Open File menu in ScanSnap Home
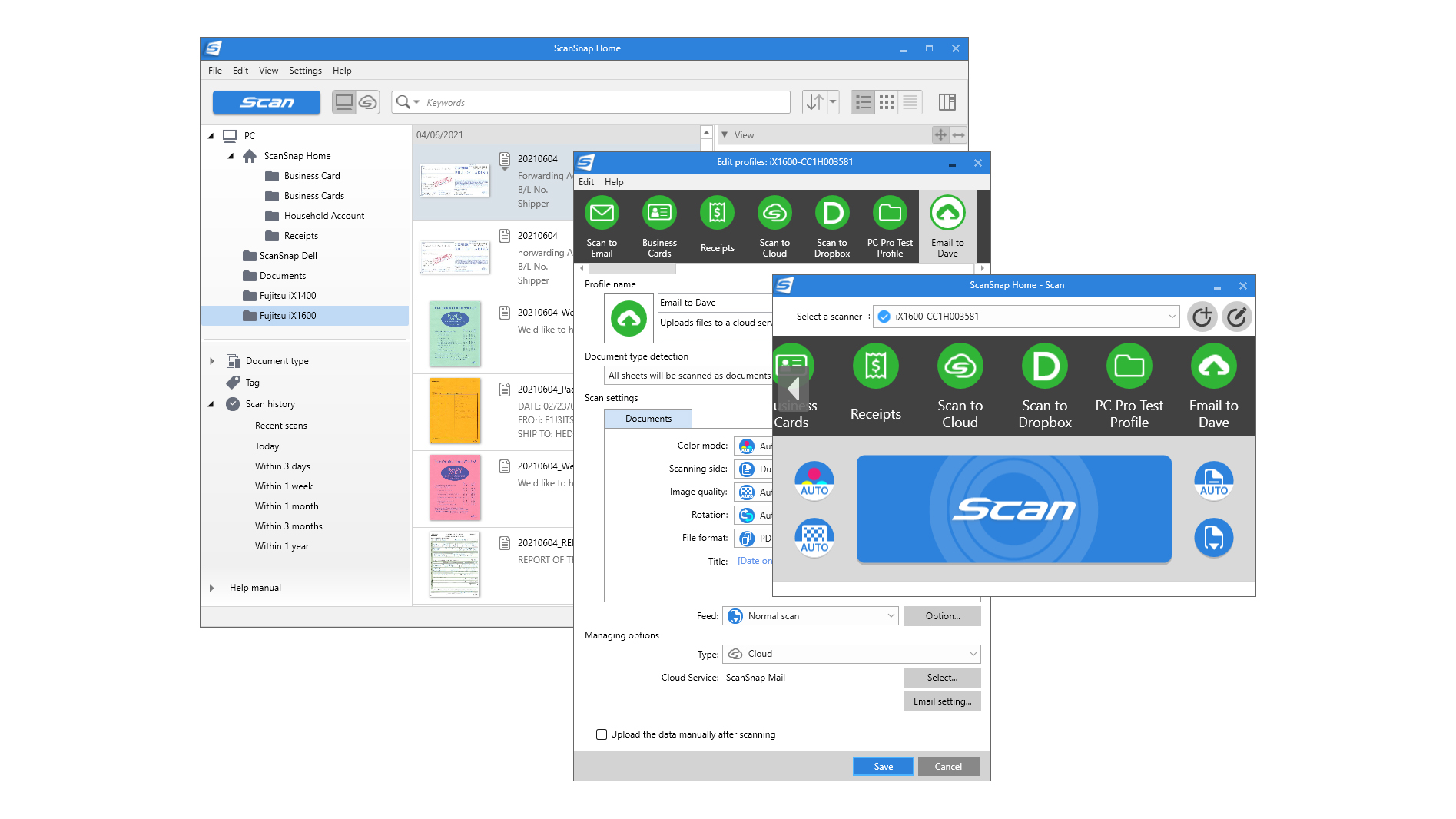The width and height of the screenshot is (1456, 819). [x=215, y=71]
